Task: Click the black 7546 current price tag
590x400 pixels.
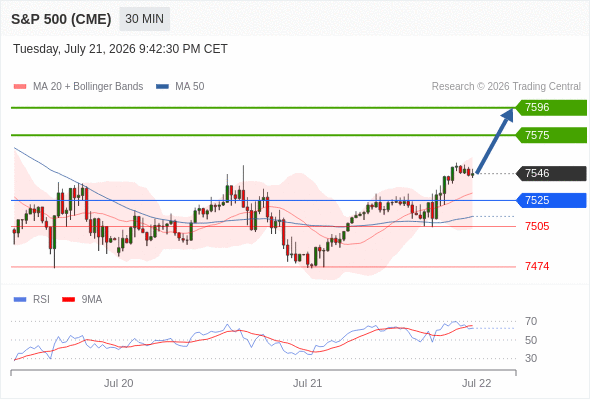Action: click(551, 173)
